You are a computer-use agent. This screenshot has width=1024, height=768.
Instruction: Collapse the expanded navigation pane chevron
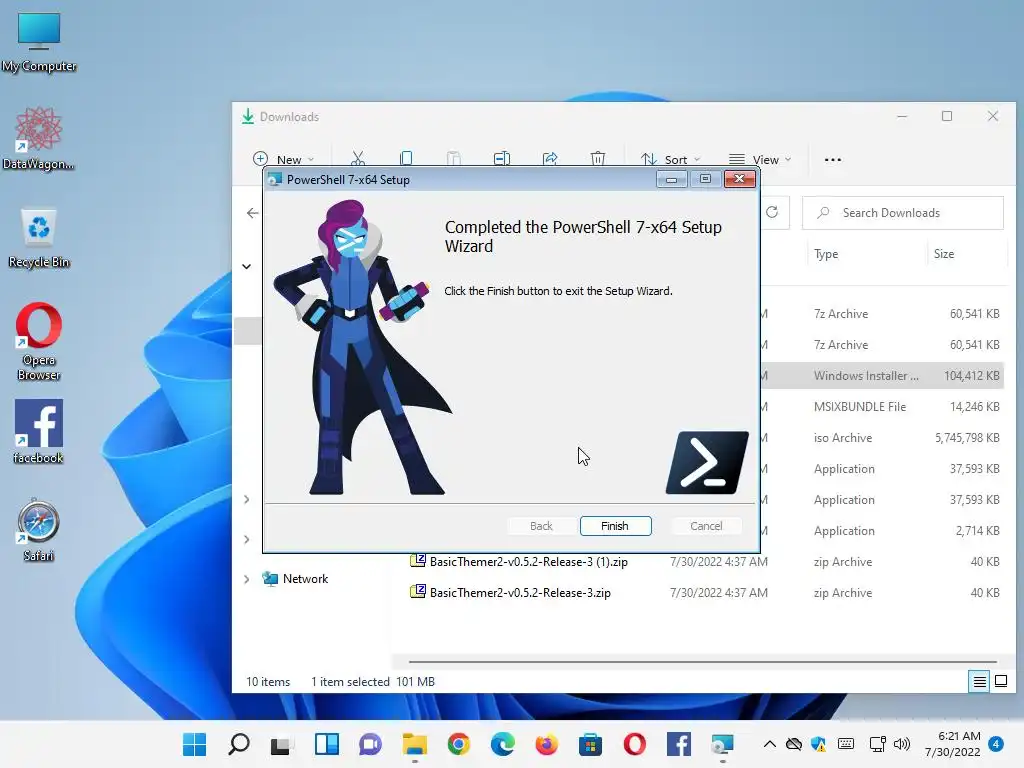coord(246,266)
